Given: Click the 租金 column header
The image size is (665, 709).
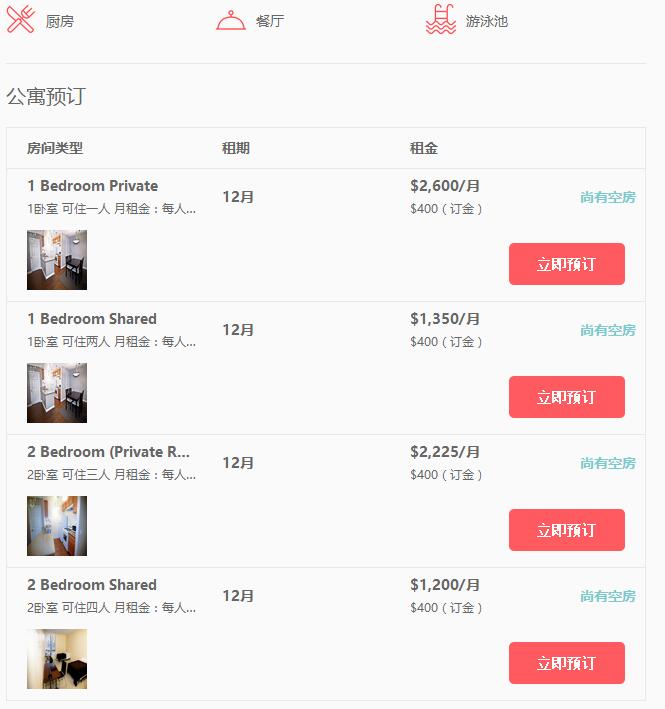Looking at the screenshot, I should [x=424, y=148].
